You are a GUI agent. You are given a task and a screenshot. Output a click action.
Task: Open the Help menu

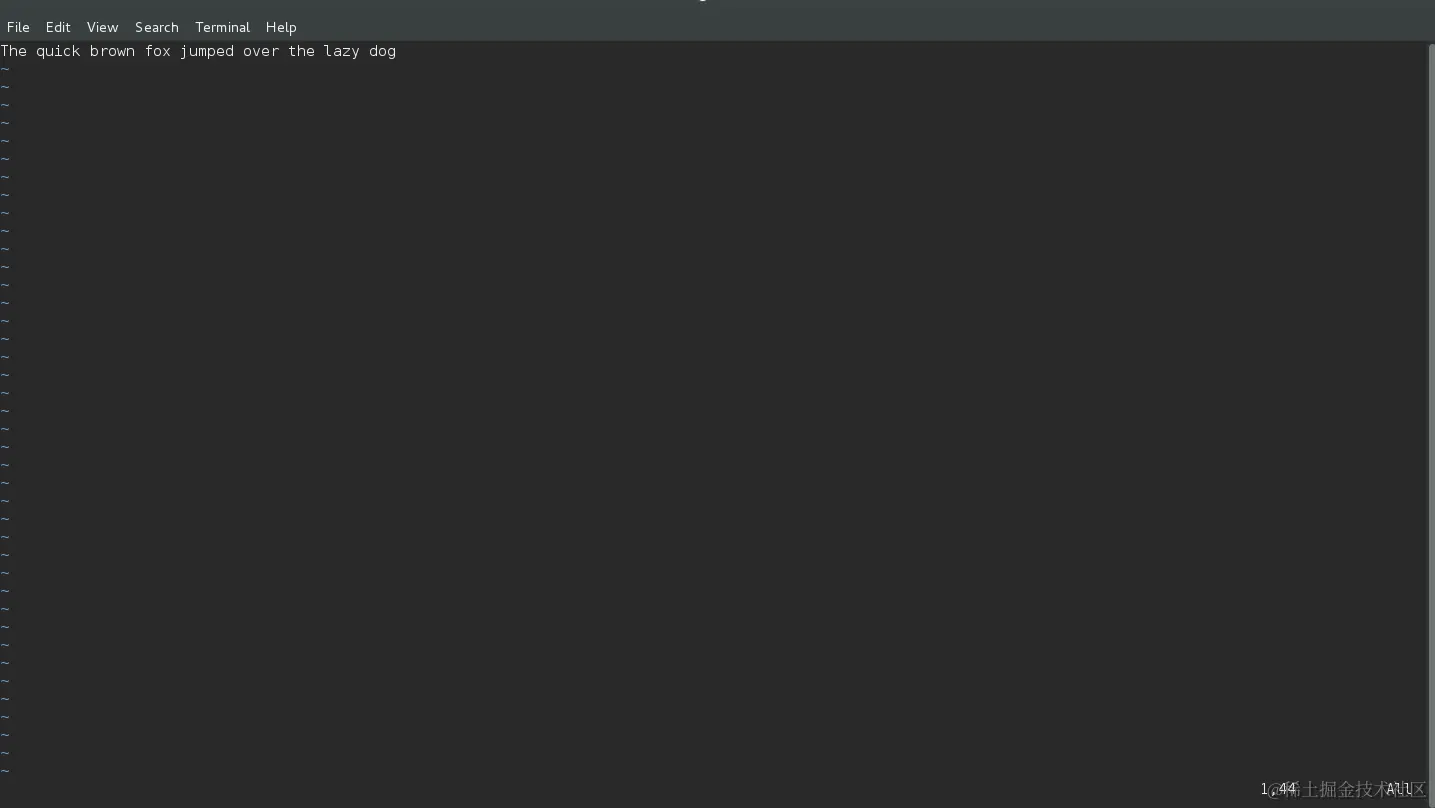pos(281,27)
